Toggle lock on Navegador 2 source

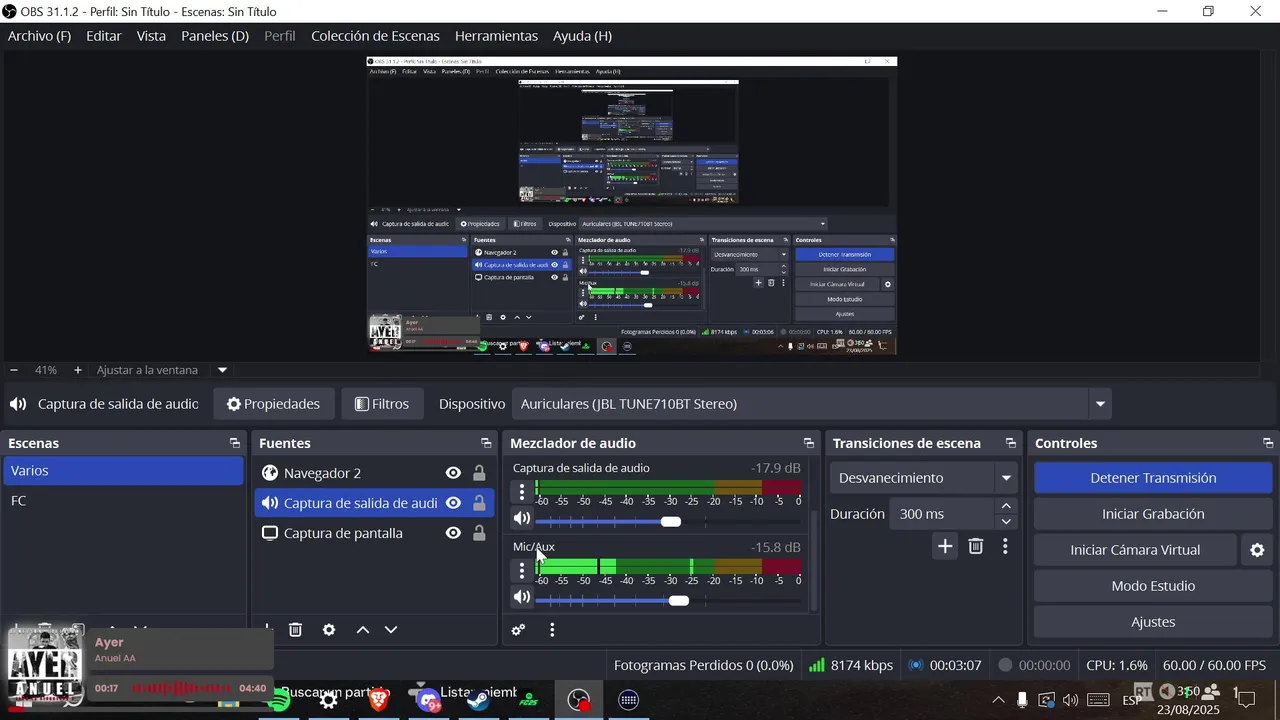point(479,473)
